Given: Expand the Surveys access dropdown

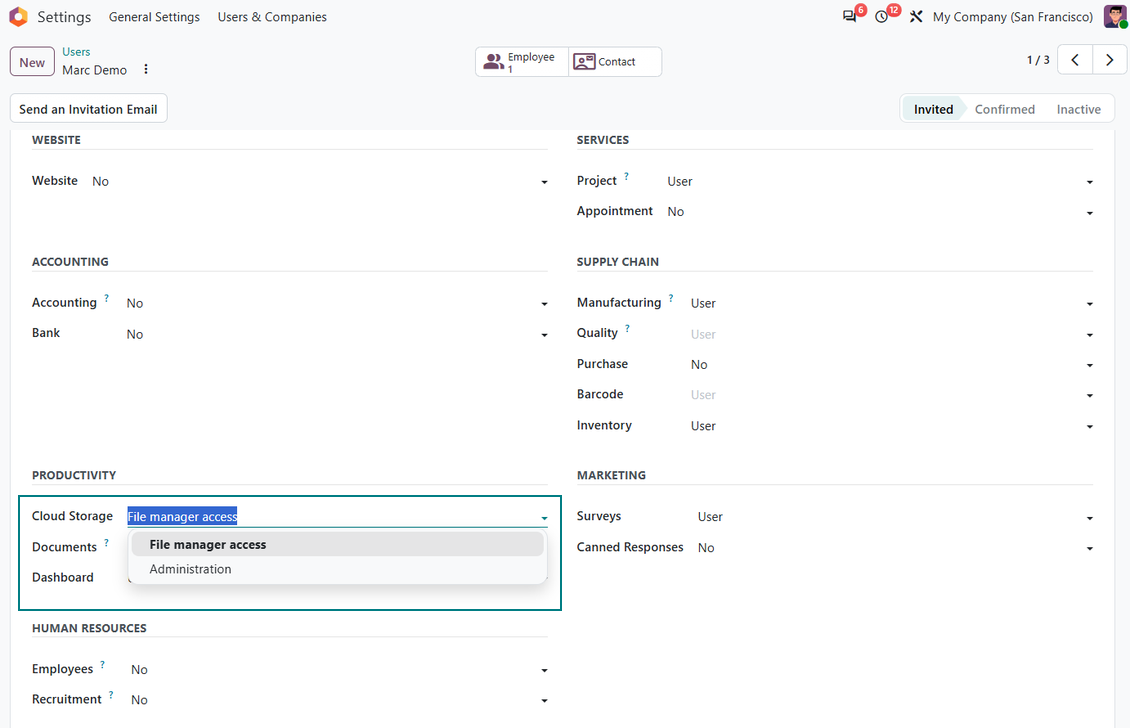Looking at the screenshot, I should click(x=1090, y=518).
